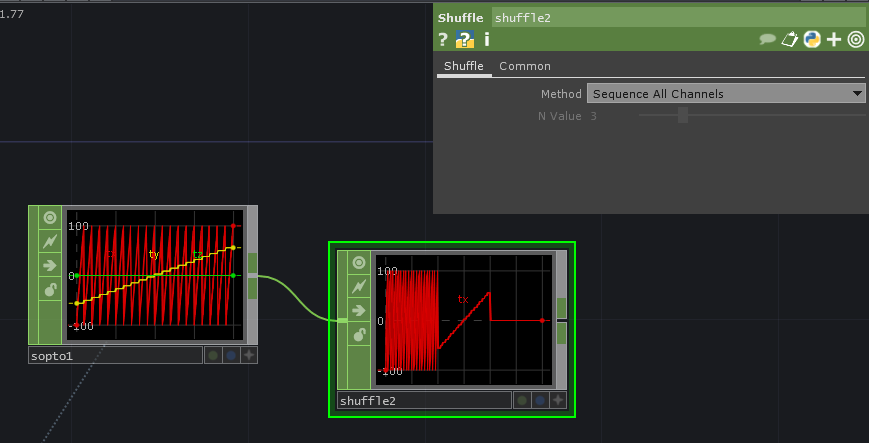Click the plus button under sopto1 node
869x443 pixels.
(249, 355)
